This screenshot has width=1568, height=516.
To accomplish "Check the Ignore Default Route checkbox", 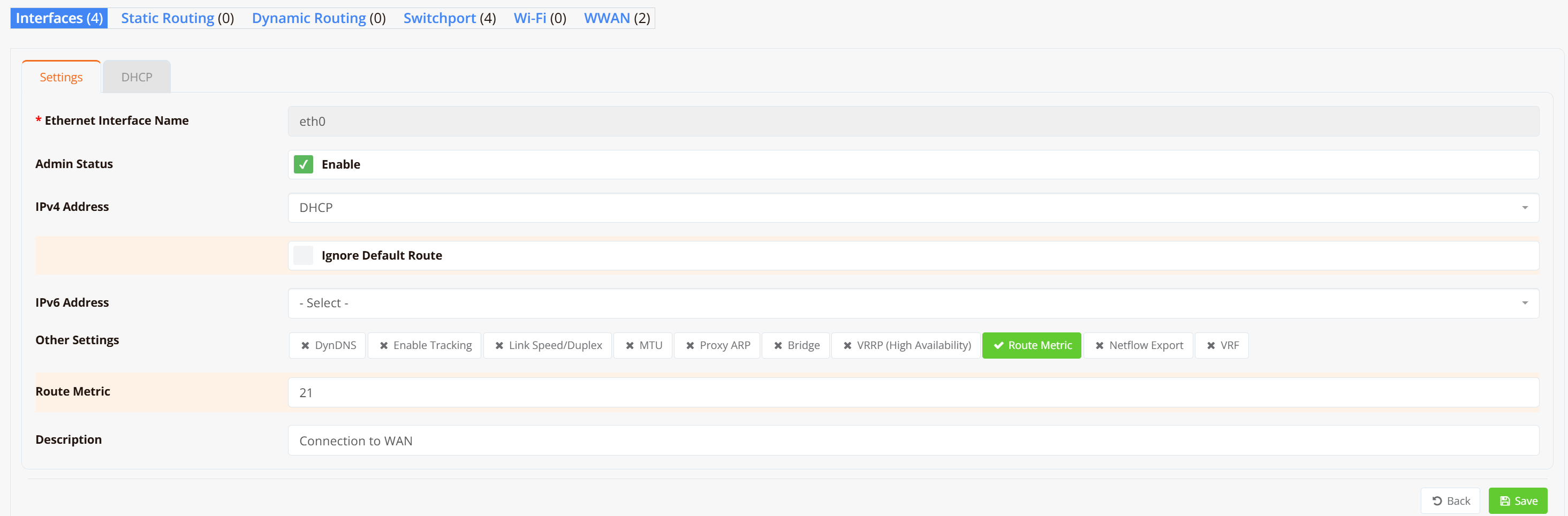I will tap(303, 255).
